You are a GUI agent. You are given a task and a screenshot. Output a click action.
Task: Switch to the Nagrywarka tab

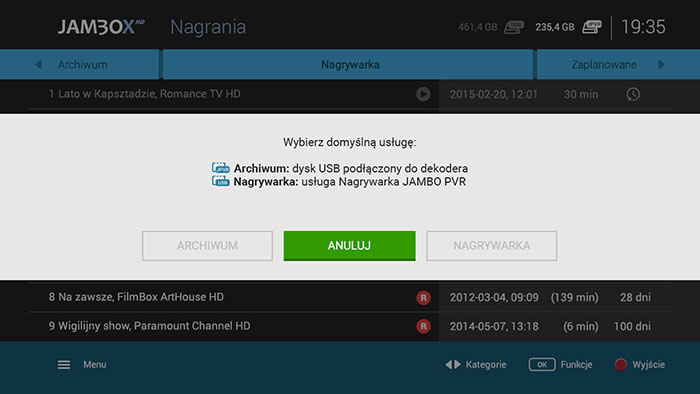tap(348, 65)
